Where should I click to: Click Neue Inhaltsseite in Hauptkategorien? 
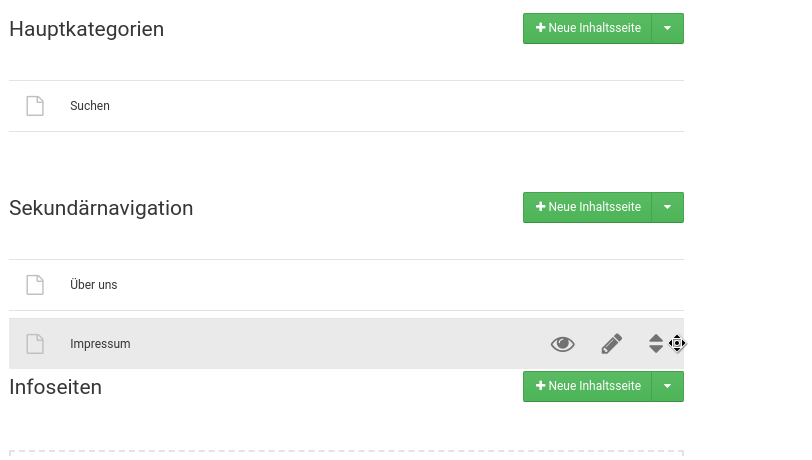(588, 28)
